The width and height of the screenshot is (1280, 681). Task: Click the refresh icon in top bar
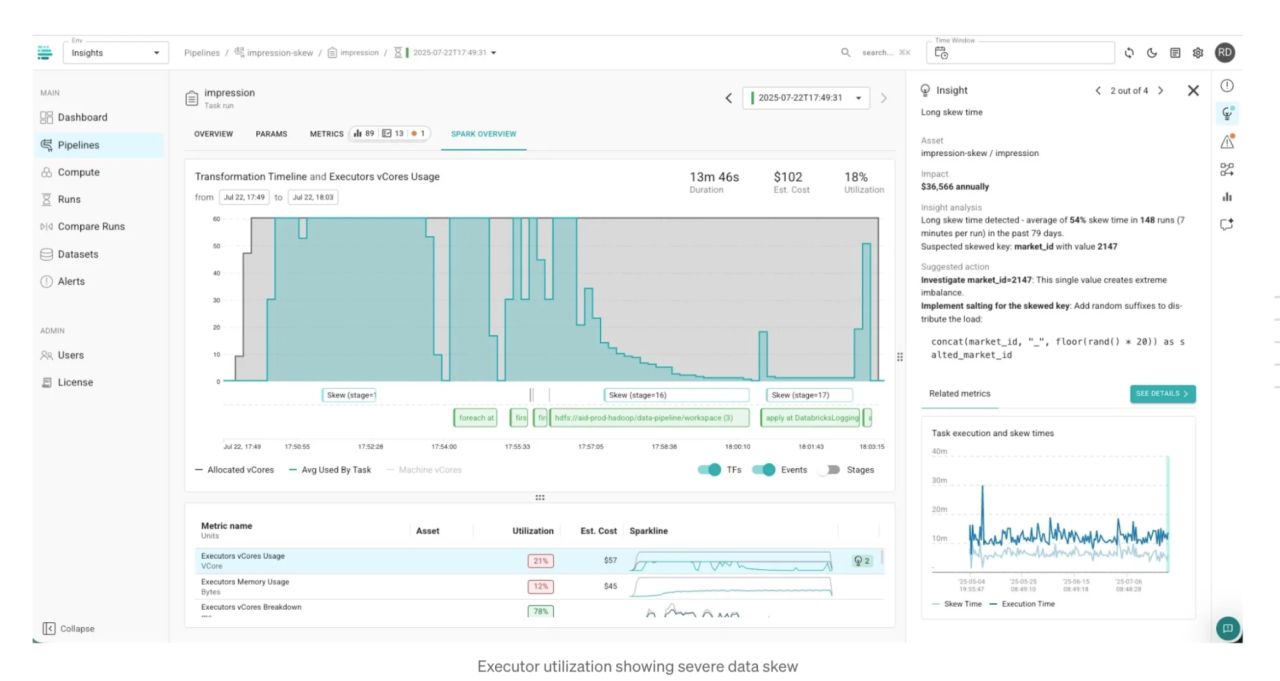pyautogui.click(x=1129, y=53)
